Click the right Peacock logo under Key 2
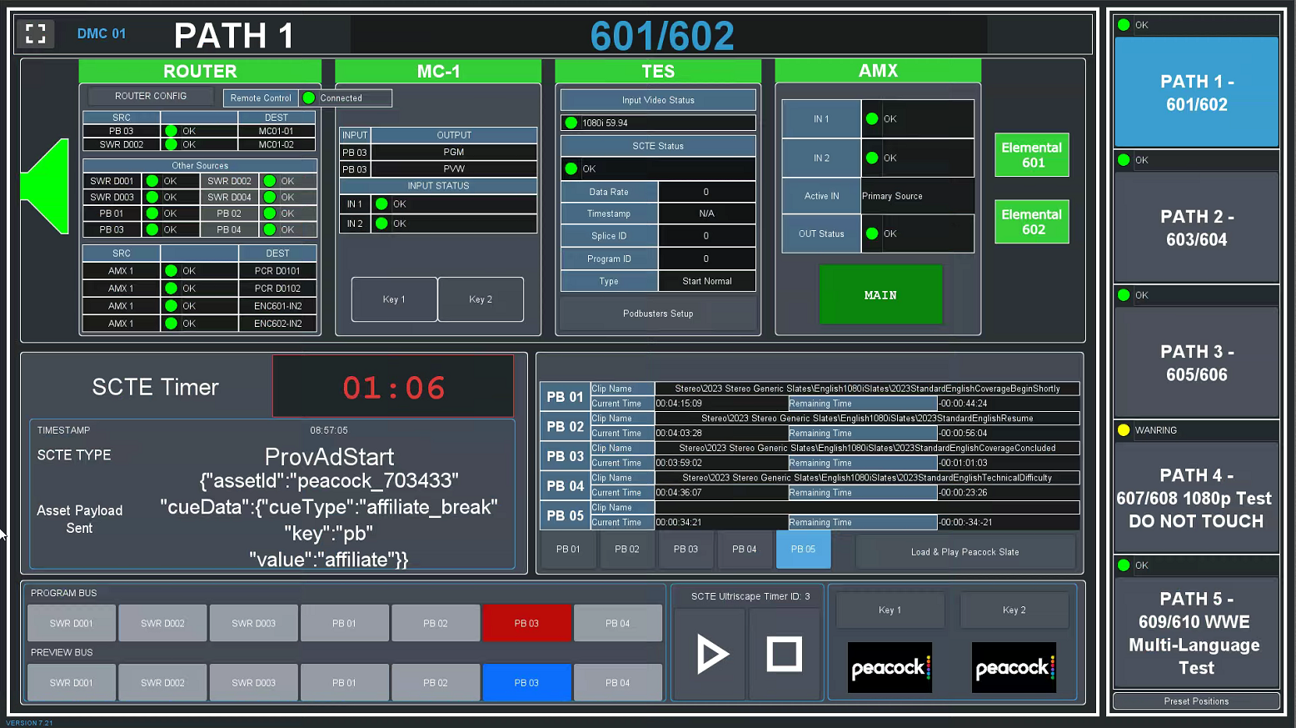Screen dimensions: 1296x728 point(1013,667)
